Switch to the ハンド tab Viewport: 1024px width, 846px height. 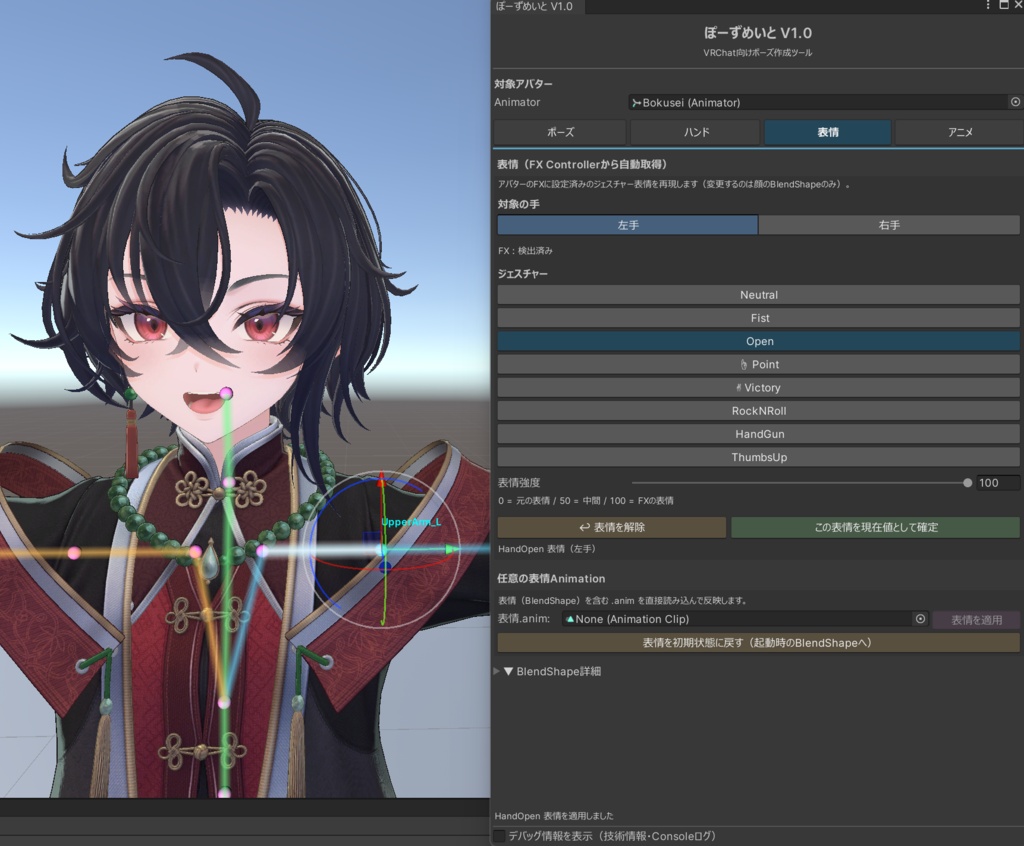click(x=696, y=132)
